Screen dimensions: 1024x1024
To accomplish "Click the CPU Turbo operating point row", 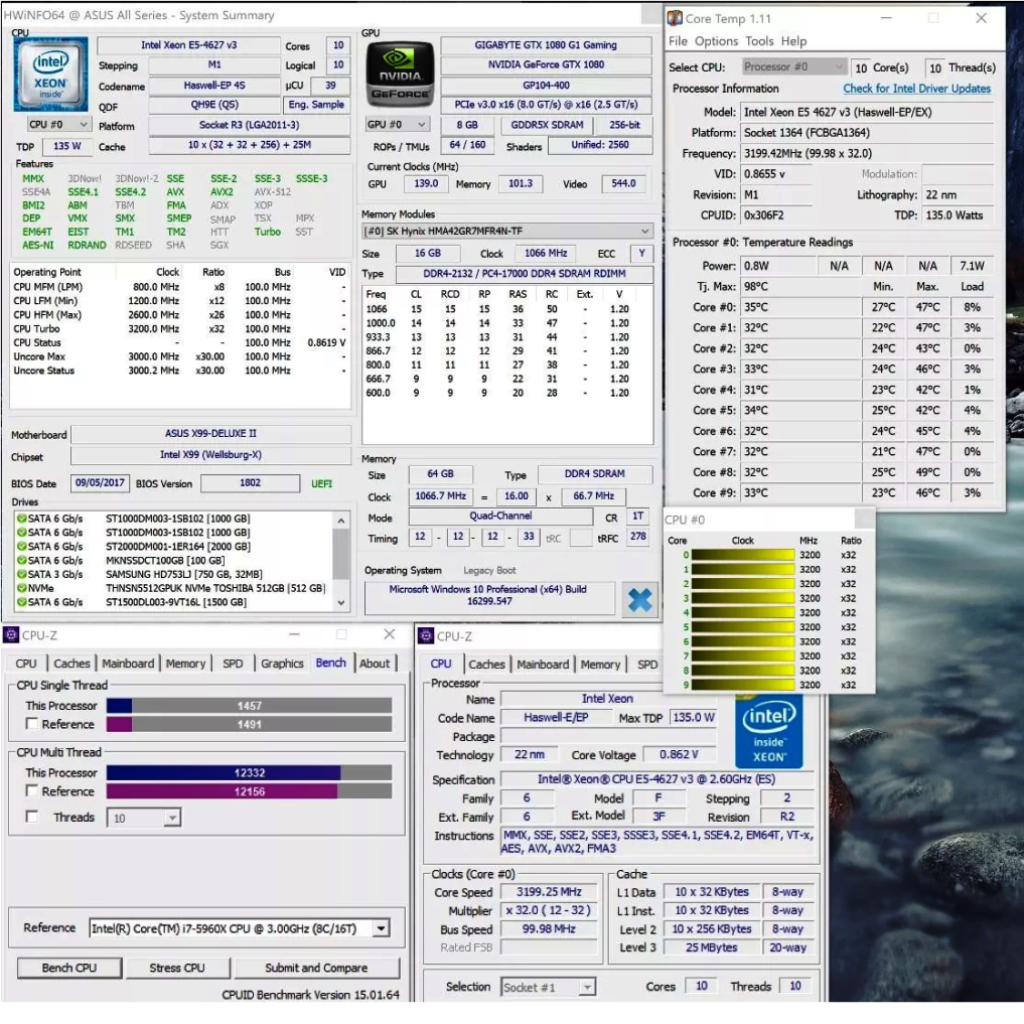I will (180, 328).
